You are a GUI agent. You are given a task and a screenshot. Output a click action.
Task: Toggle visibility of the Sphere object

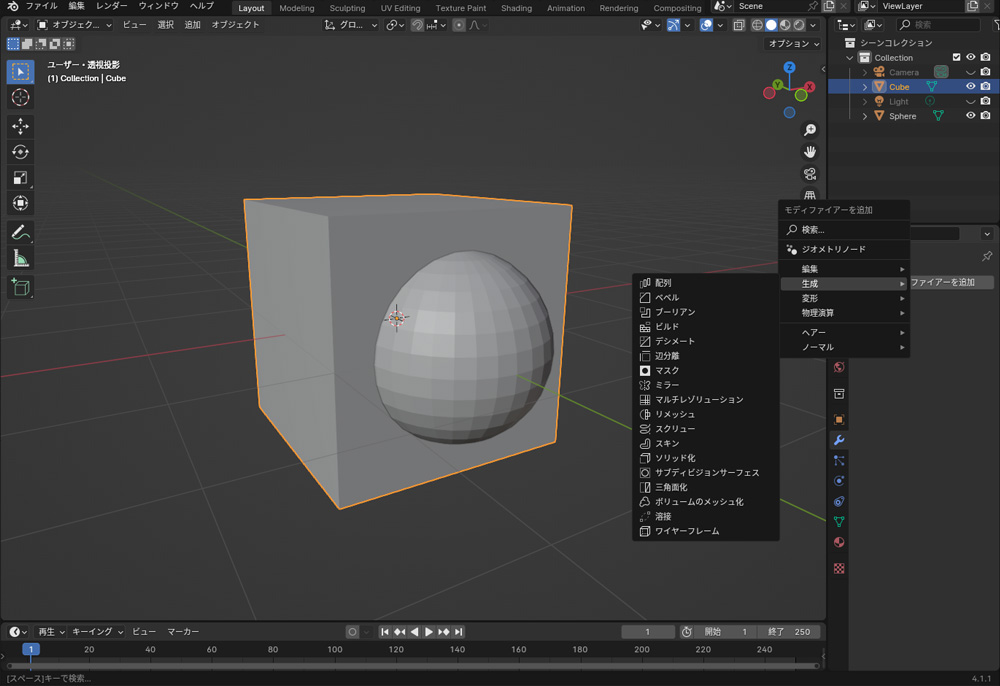click(x=970, y=116)
